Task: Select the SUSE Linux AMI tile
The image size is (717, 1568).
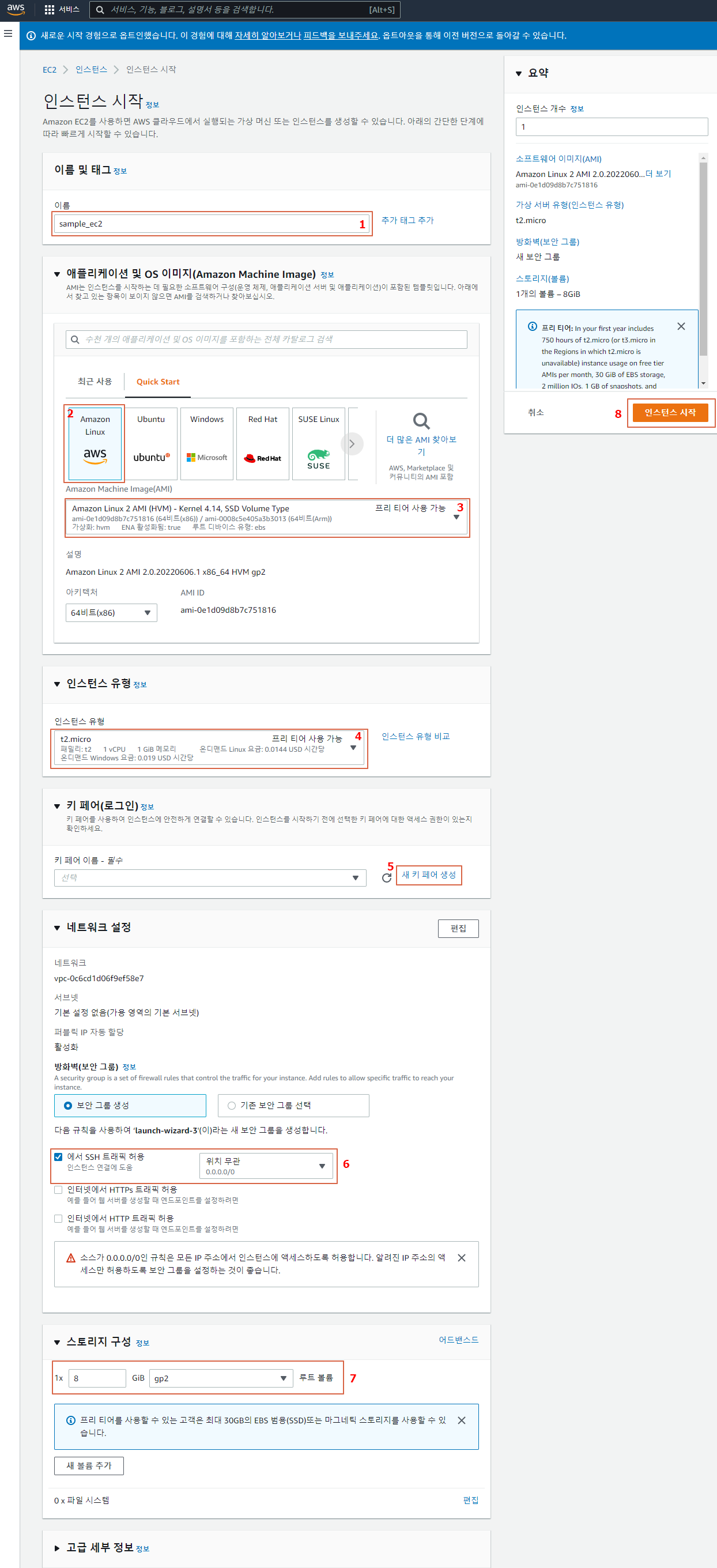Action: point(318,444)
